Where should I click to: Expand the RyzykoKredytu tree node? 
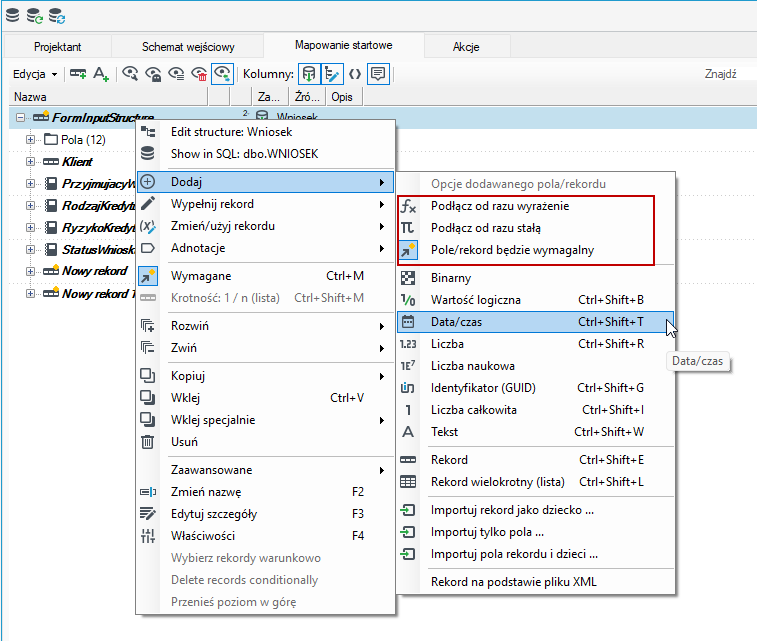click(30, 227)
